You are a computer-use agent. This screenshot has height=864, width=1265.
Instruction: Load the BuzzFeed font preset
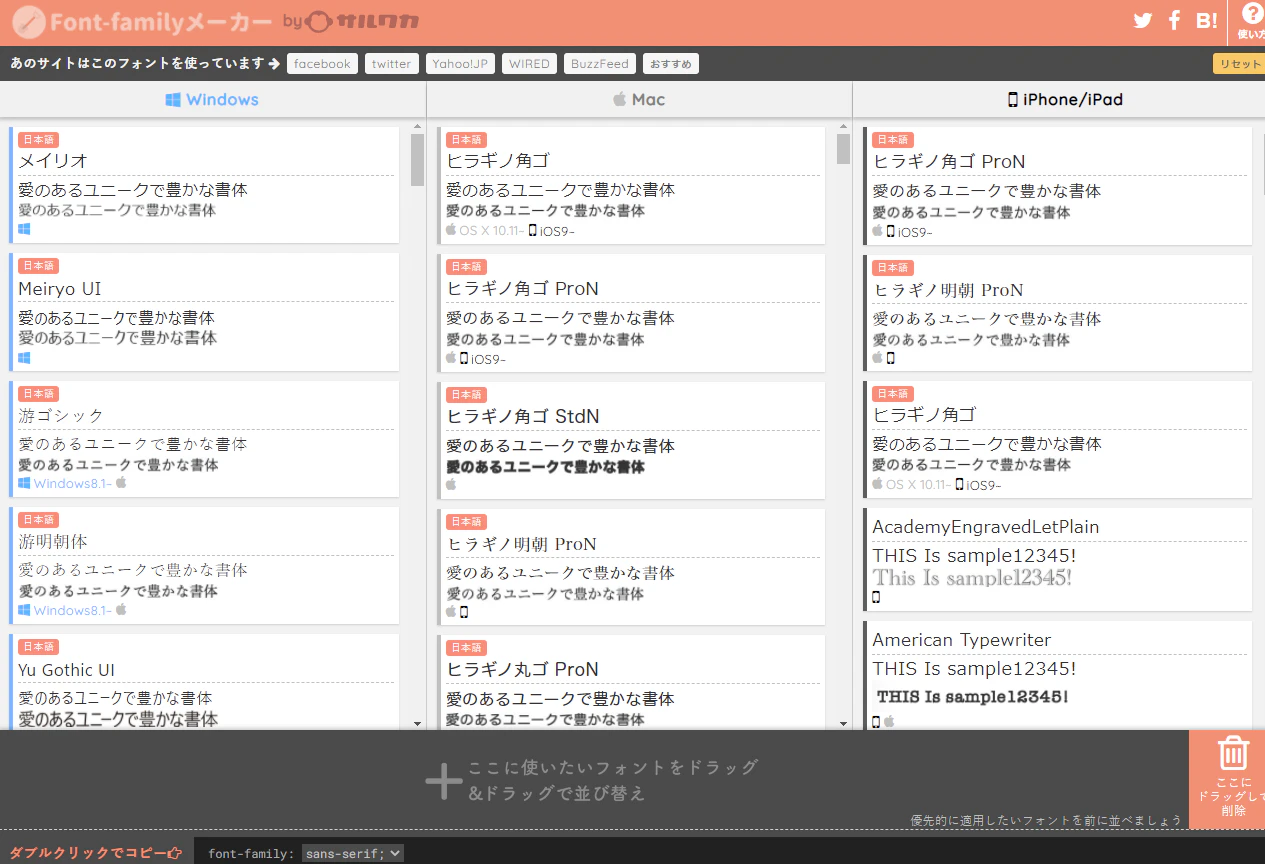pos(600,63)
